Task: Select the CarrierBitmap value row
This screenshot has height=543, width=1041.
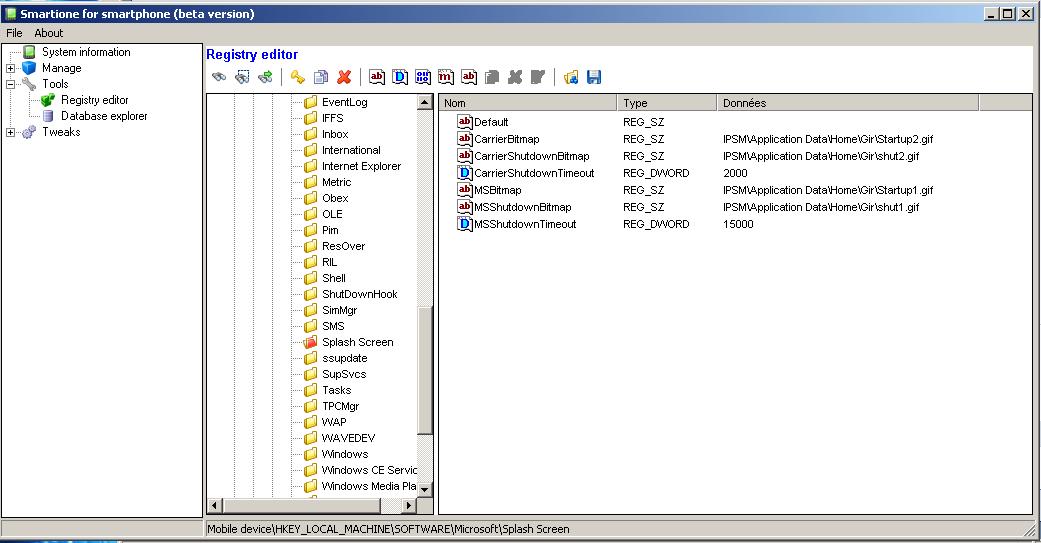Action: pos(507,139)
